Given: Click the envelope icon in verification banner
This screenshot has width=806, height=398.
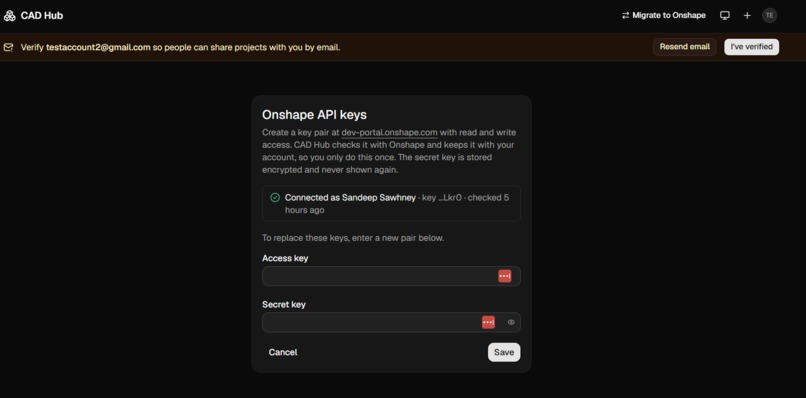Looking at the screenshot, I should 8,47.
